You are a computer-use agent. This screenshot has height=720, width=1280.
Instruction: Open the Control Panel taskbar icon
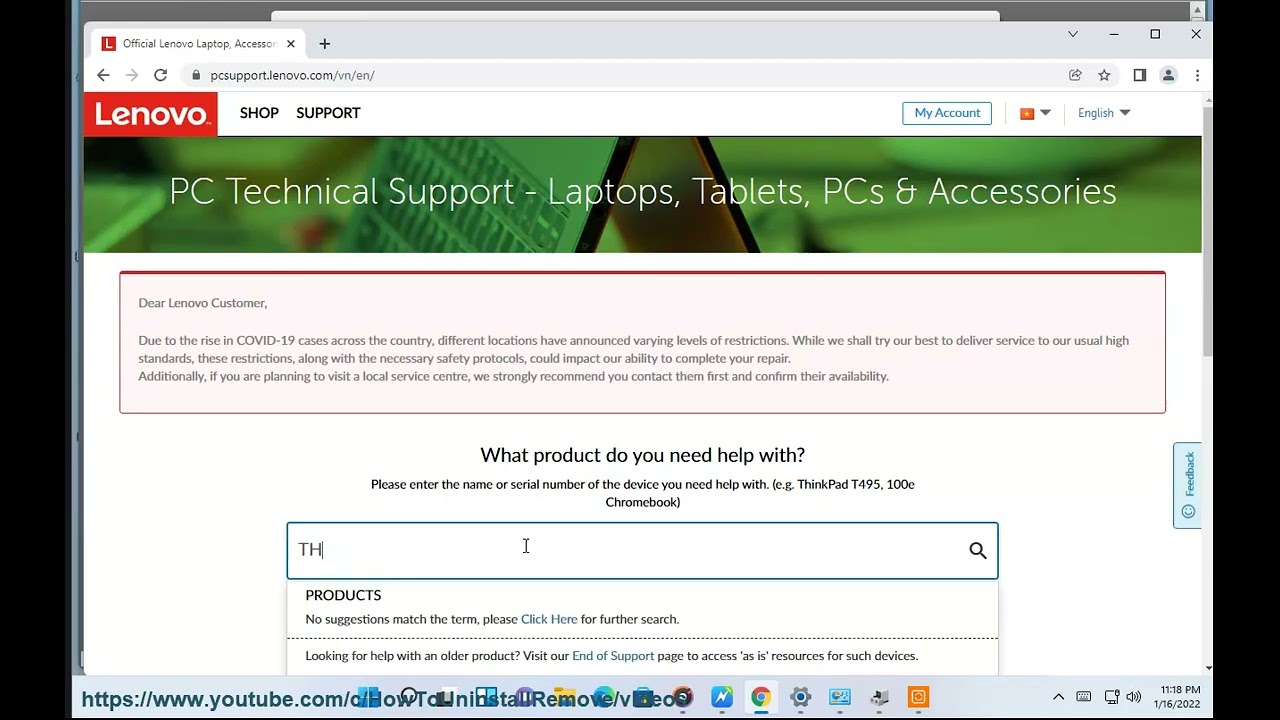pos(839,697)
